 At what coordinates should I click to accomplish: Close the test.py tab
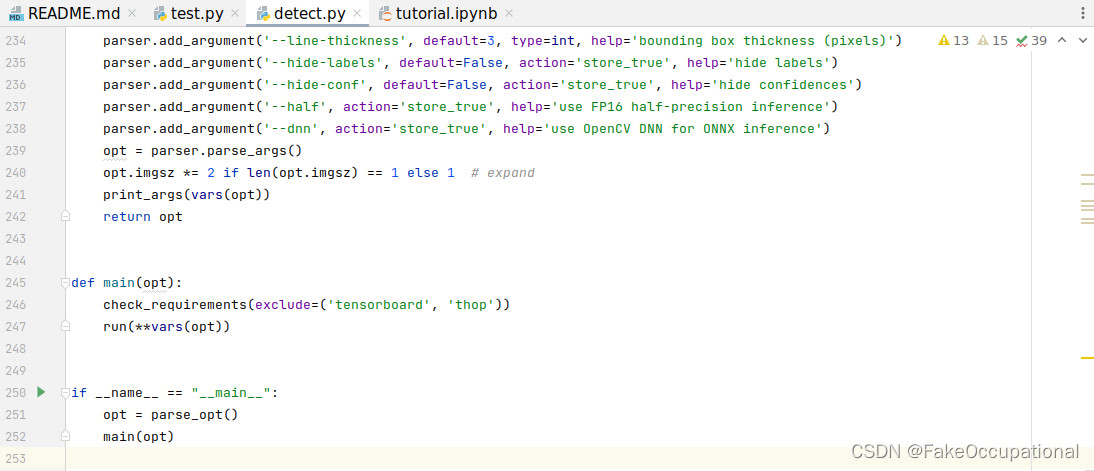(x=234, y=13)
